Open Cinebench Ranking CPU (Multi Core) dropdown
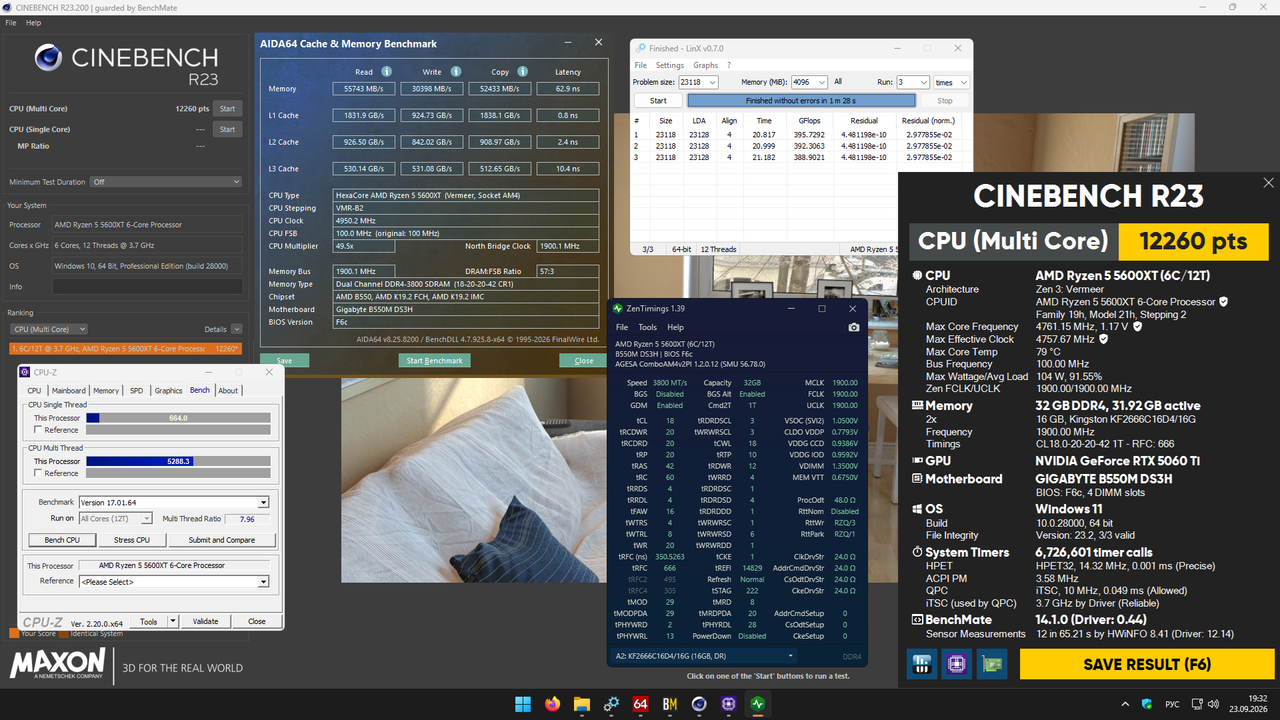1280x720 pixels. 48,329
